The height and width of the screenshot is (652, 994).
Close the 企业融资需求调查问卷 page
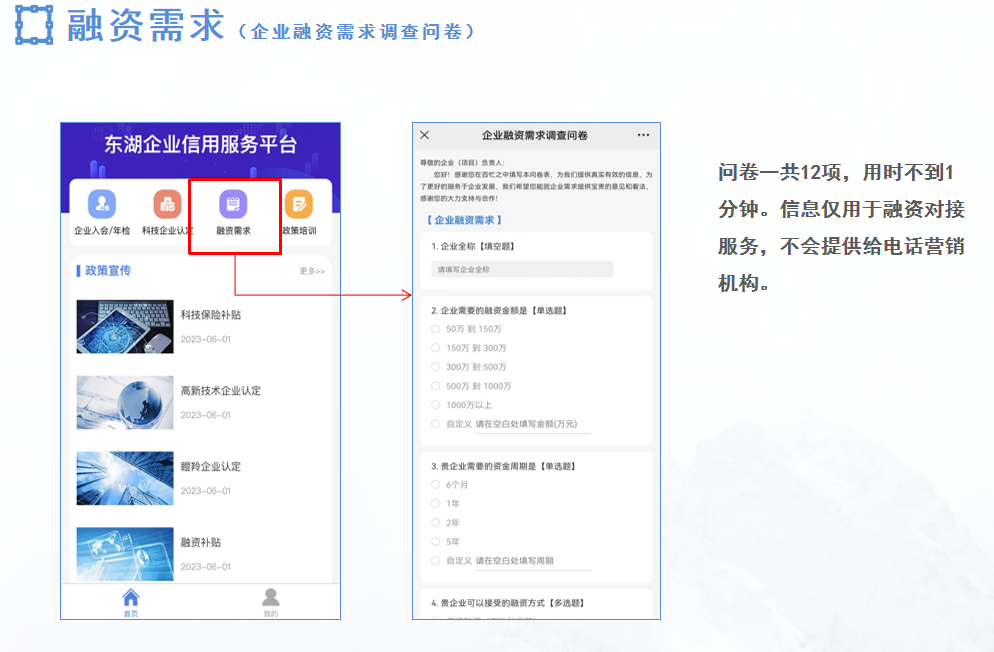tap(425, 135)
